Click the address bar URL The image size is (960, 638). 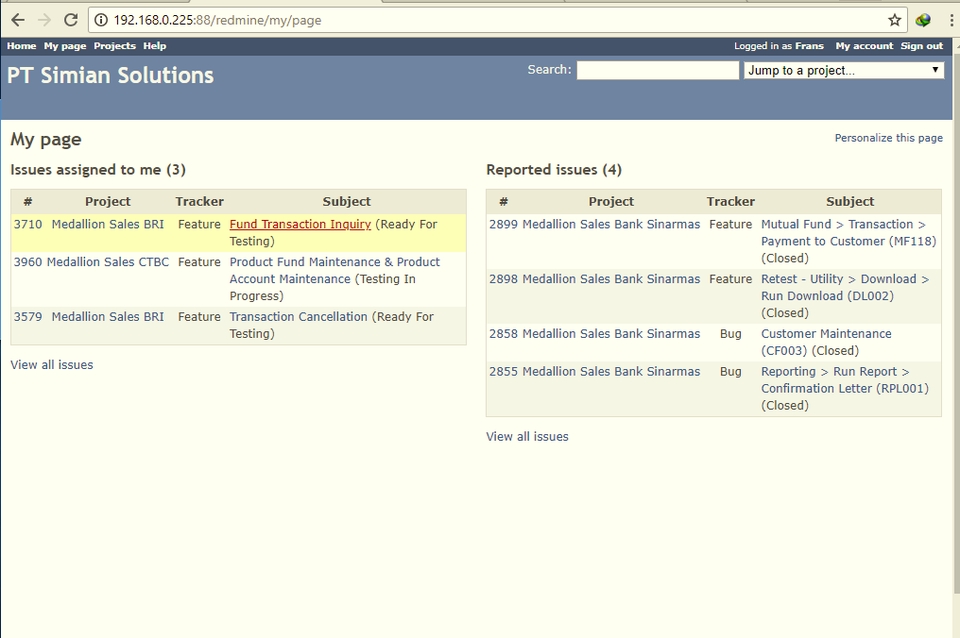(217, 20)
